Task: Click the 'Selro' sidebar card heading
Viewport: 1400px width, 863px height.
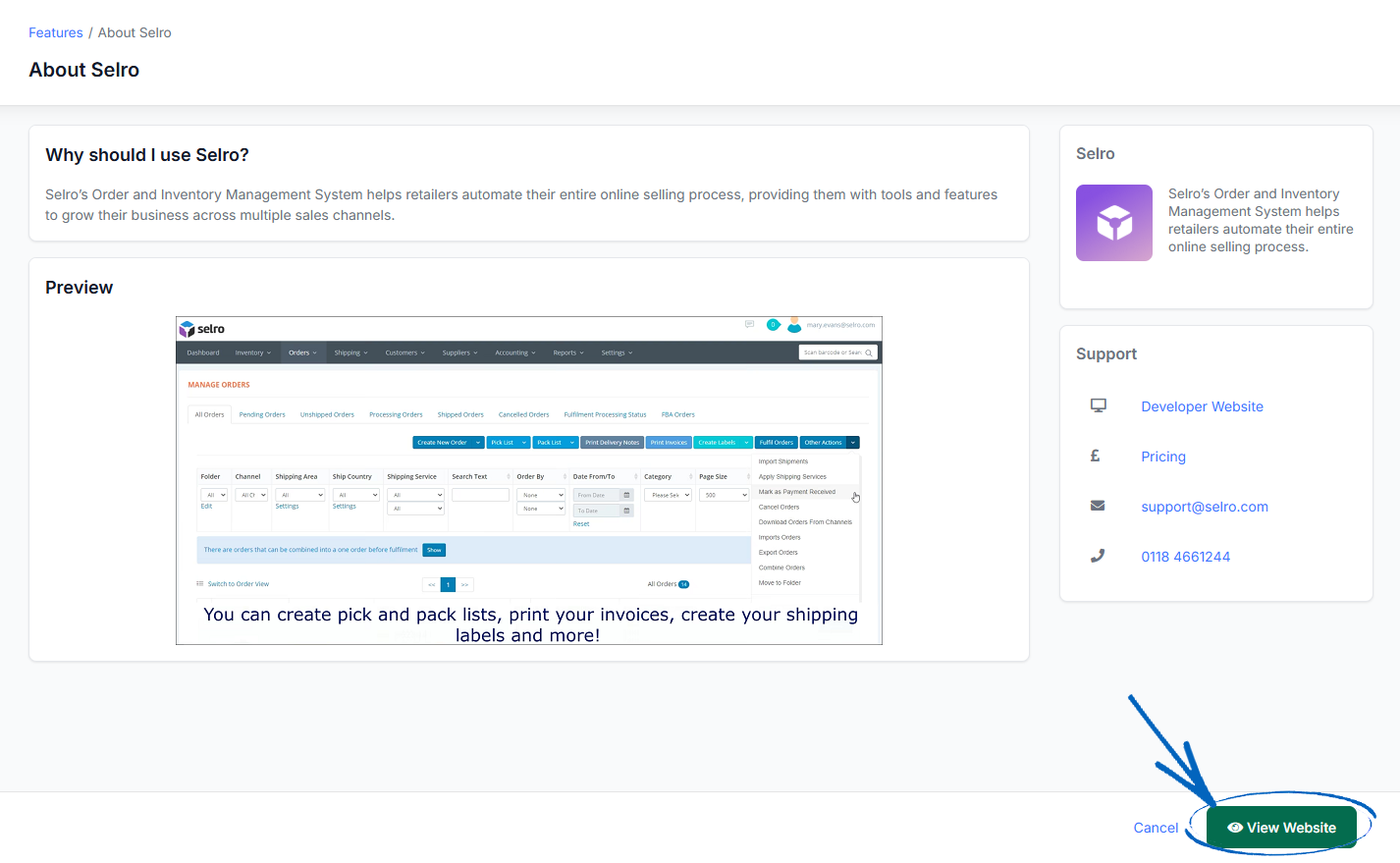Action: click(1096, 154)
